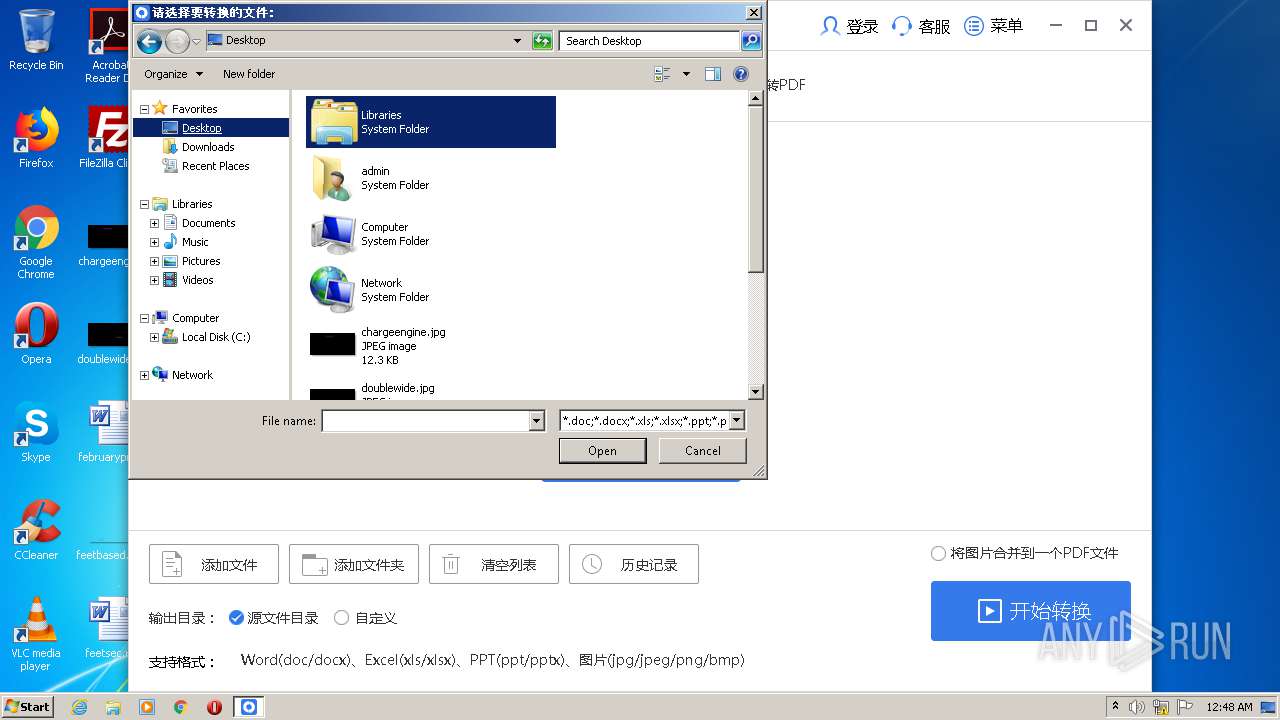The width and height of the screenshot is (1280, 720).
Task: Open the recent locations dropdown arrow
Action: pyautogui.click(x=196, y=41)
